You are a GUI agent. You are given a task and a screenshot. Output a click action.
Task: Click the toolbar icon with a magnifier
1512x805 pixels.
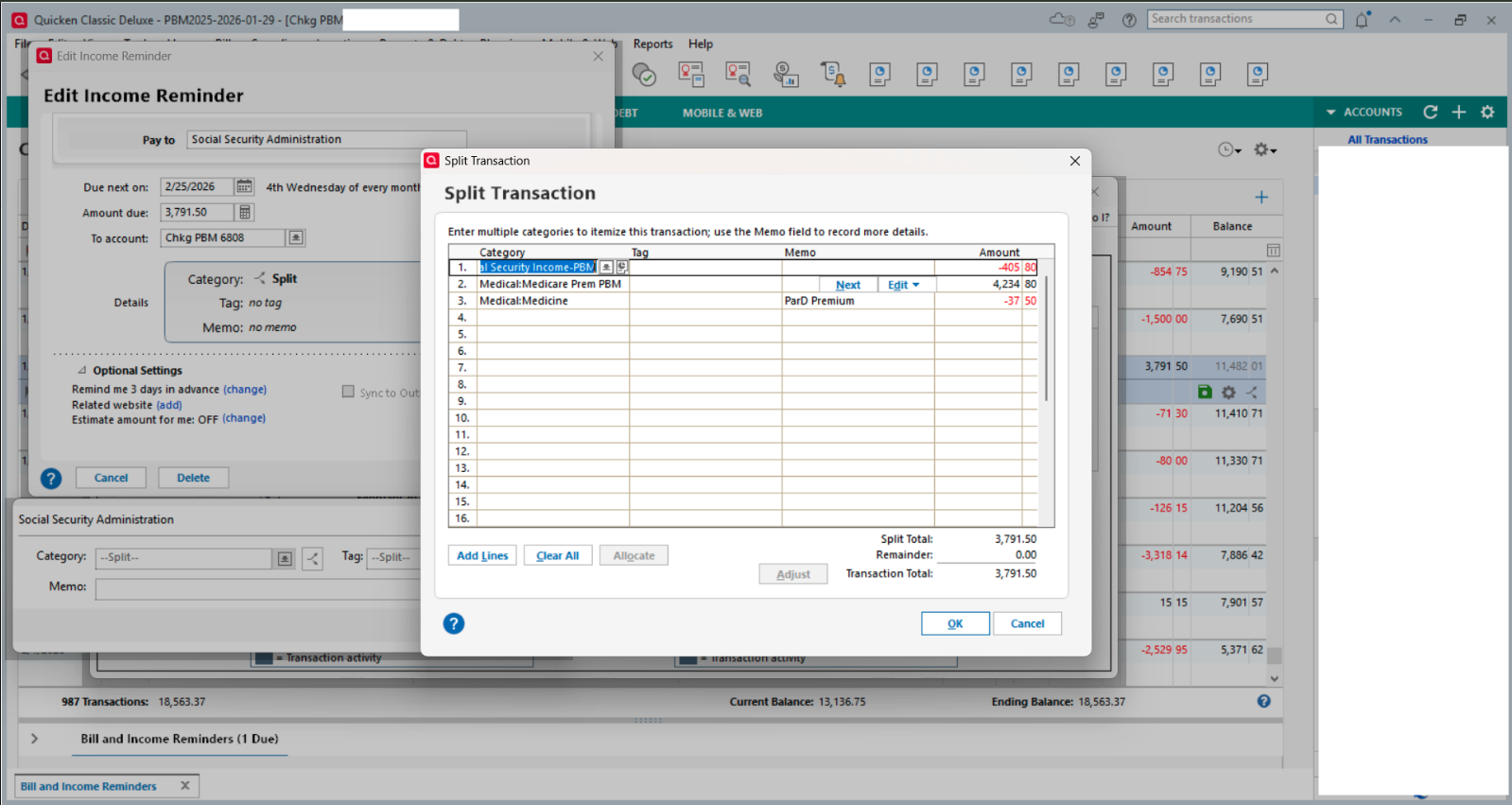[x=738, y=74]
